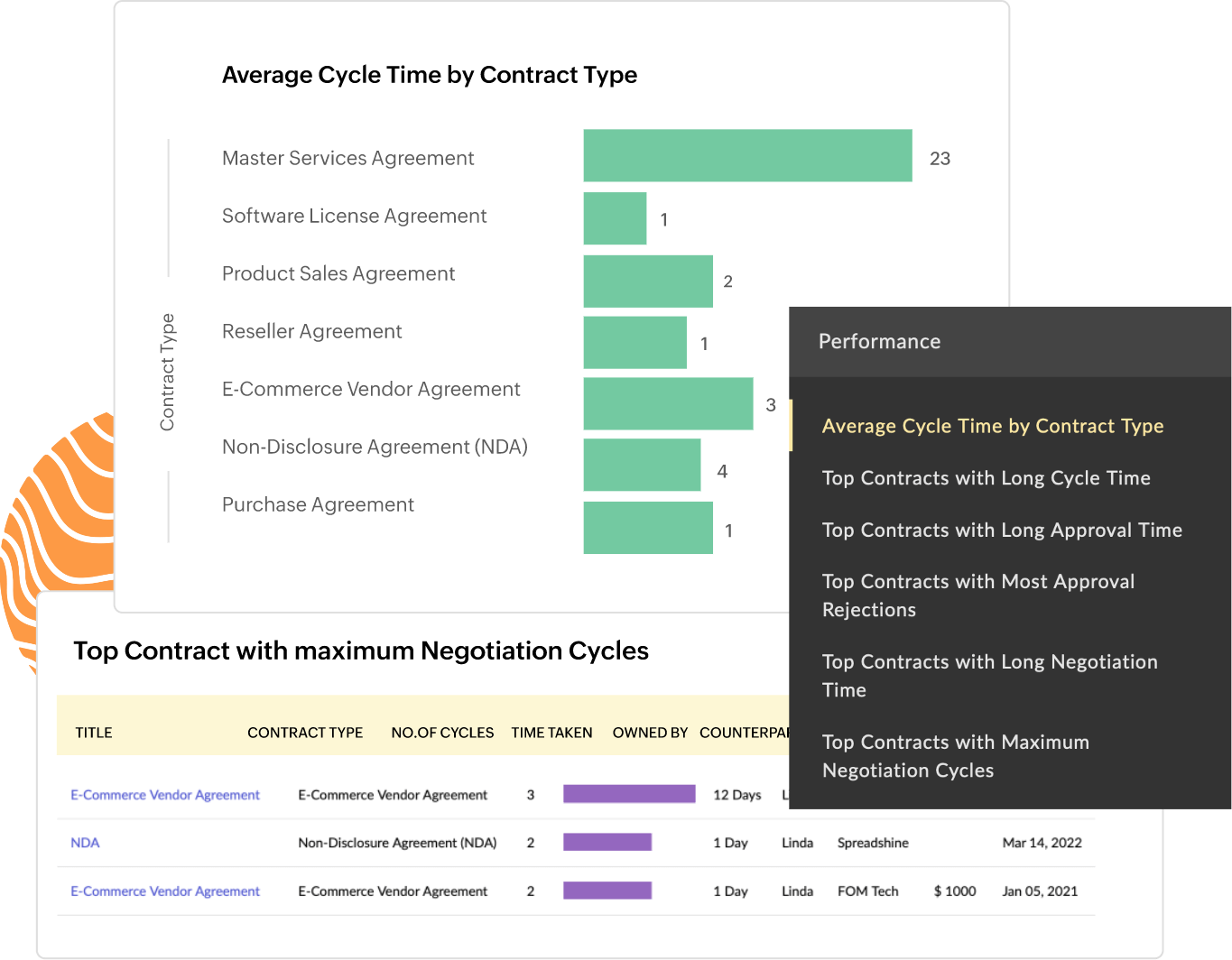Viewport: 1232px width, 960px height.
Task: Open Top Contracts with Long Approval Time report
Action: (1001, 531)
